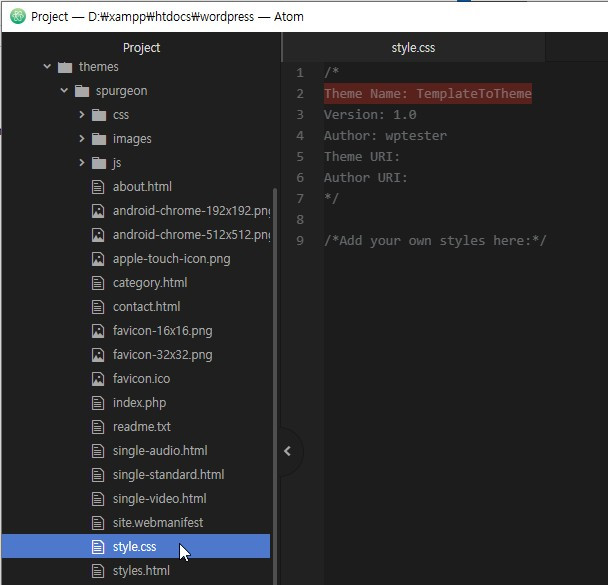This screenshot has width=608, height=585.
Task: Click line number 2 in gutter
Action: point(300,94)
